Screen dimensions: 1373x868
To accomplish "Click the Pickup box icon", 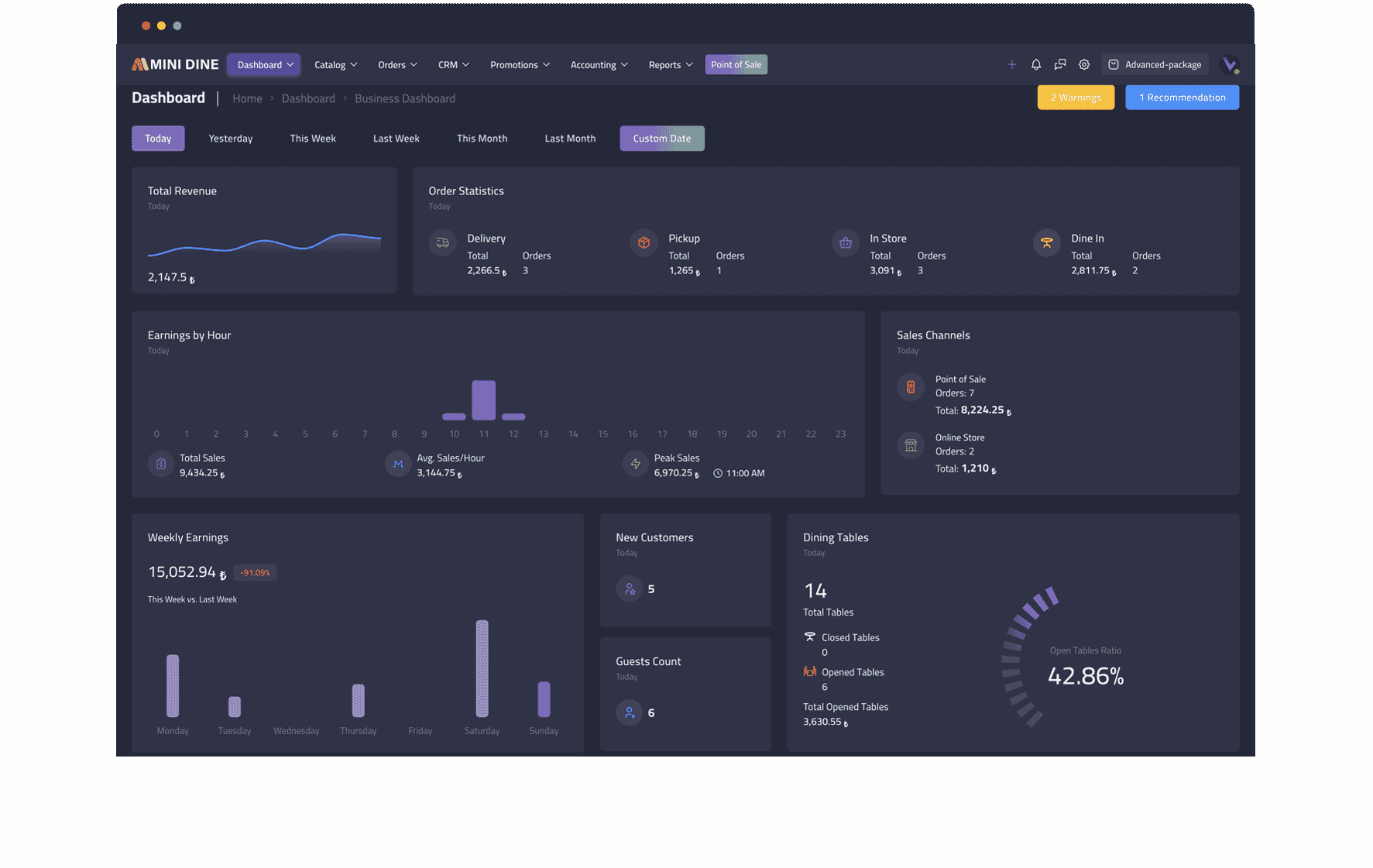I will point(644,242).
